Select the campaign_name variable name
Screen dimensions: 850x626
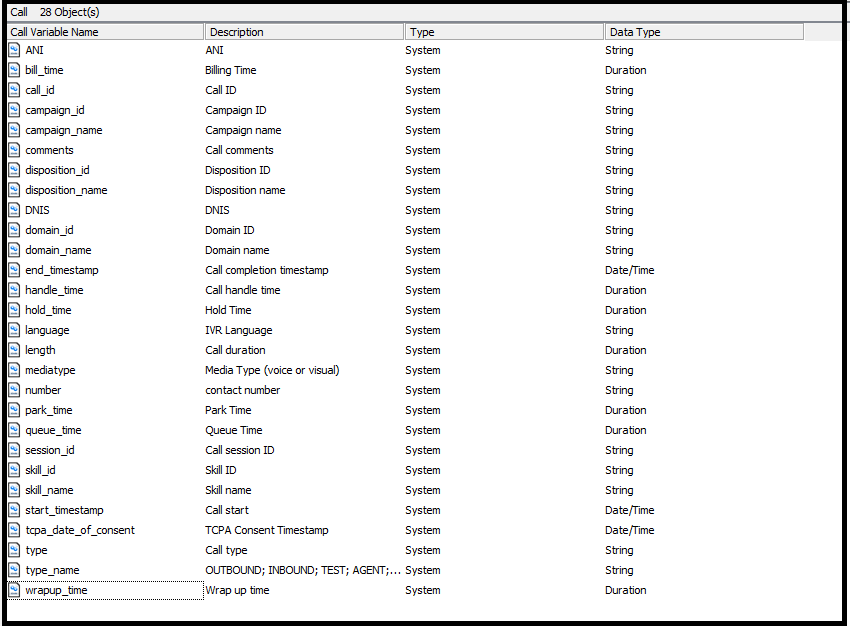point(63,131)
